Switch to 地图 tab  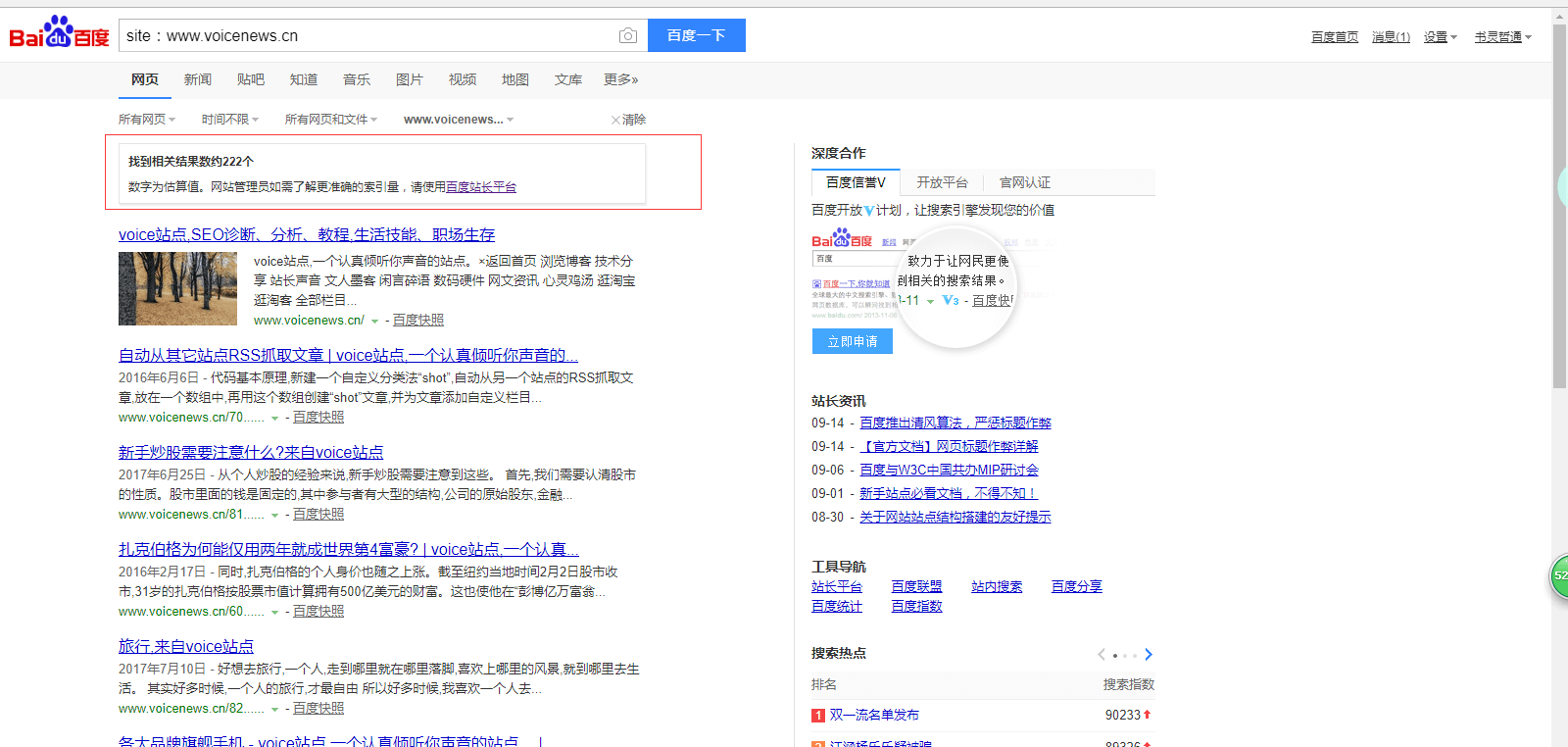coord(515,79)
